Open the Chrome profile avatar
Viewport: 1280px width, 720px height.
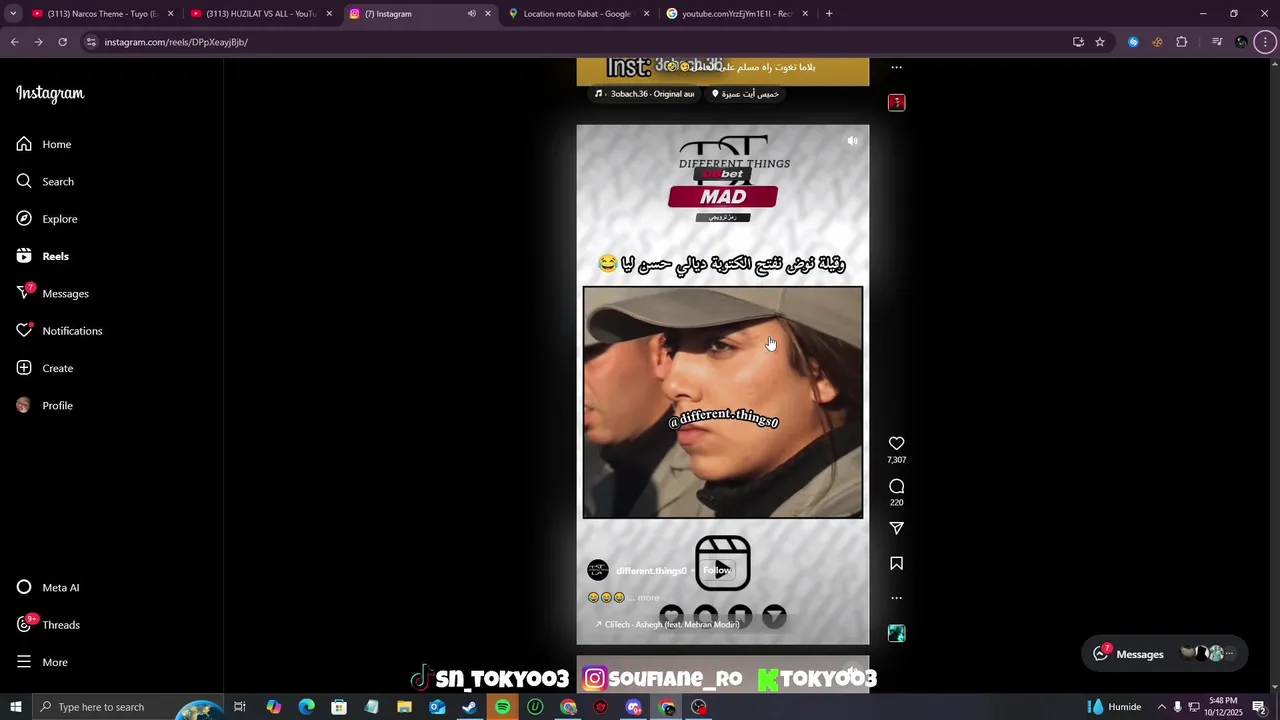click(1241, 42)
